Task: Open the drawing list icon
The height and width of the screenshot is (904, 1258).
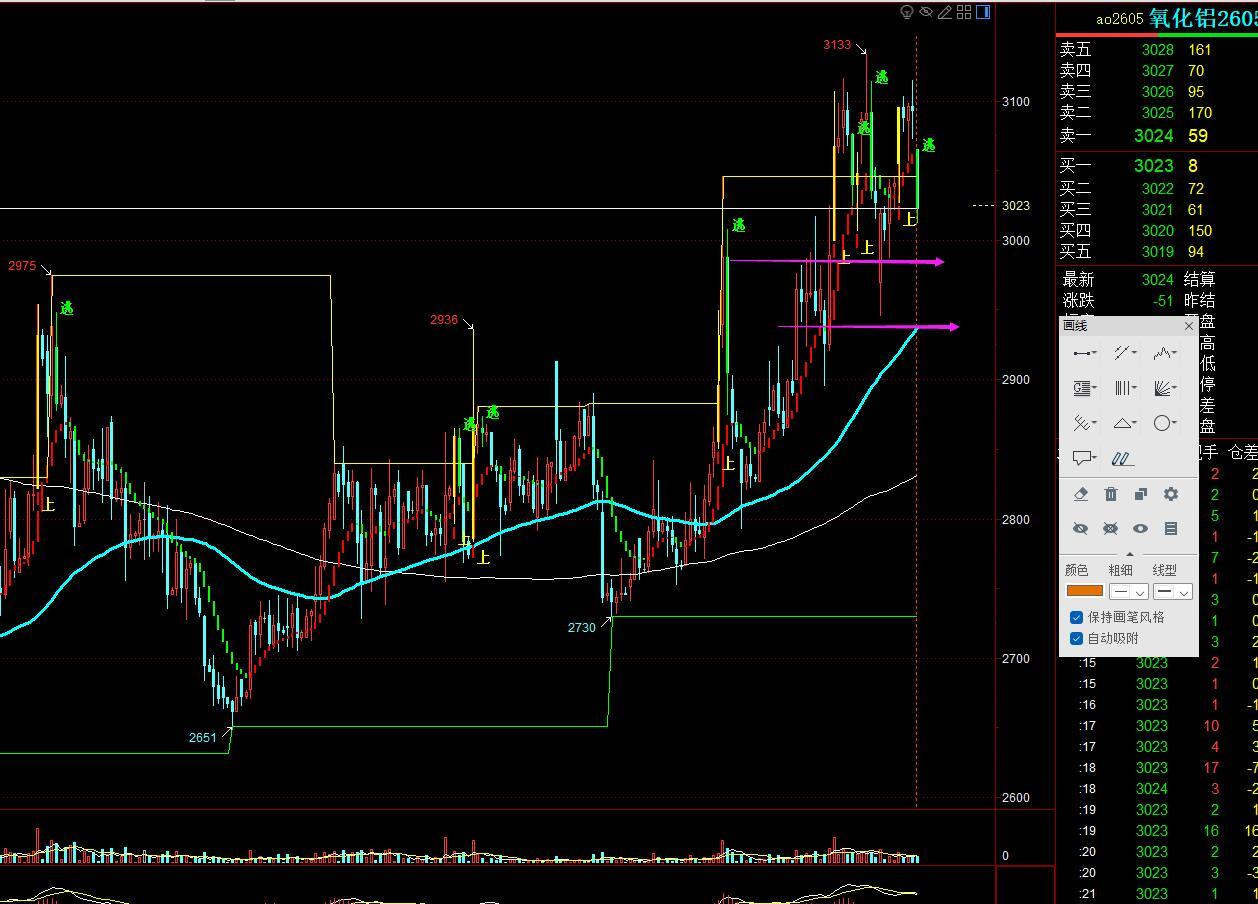Action: pos(1171,528)
